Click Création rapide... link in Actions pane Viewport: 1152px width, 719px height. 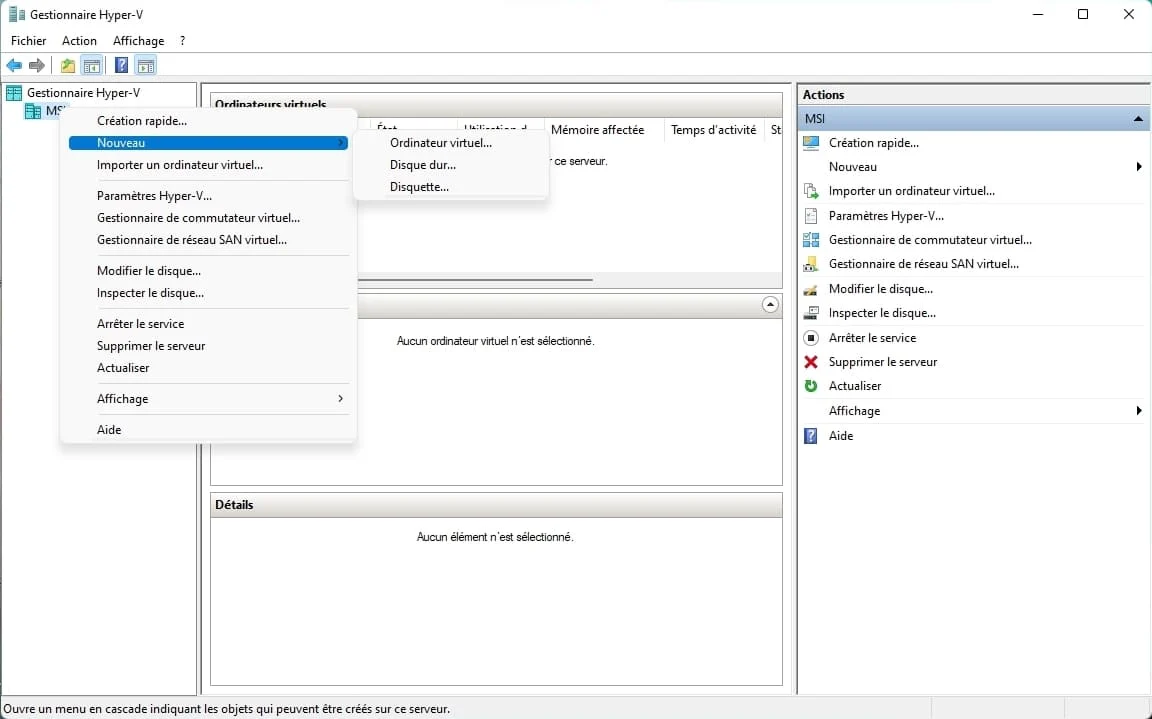(x=874, y=143)
